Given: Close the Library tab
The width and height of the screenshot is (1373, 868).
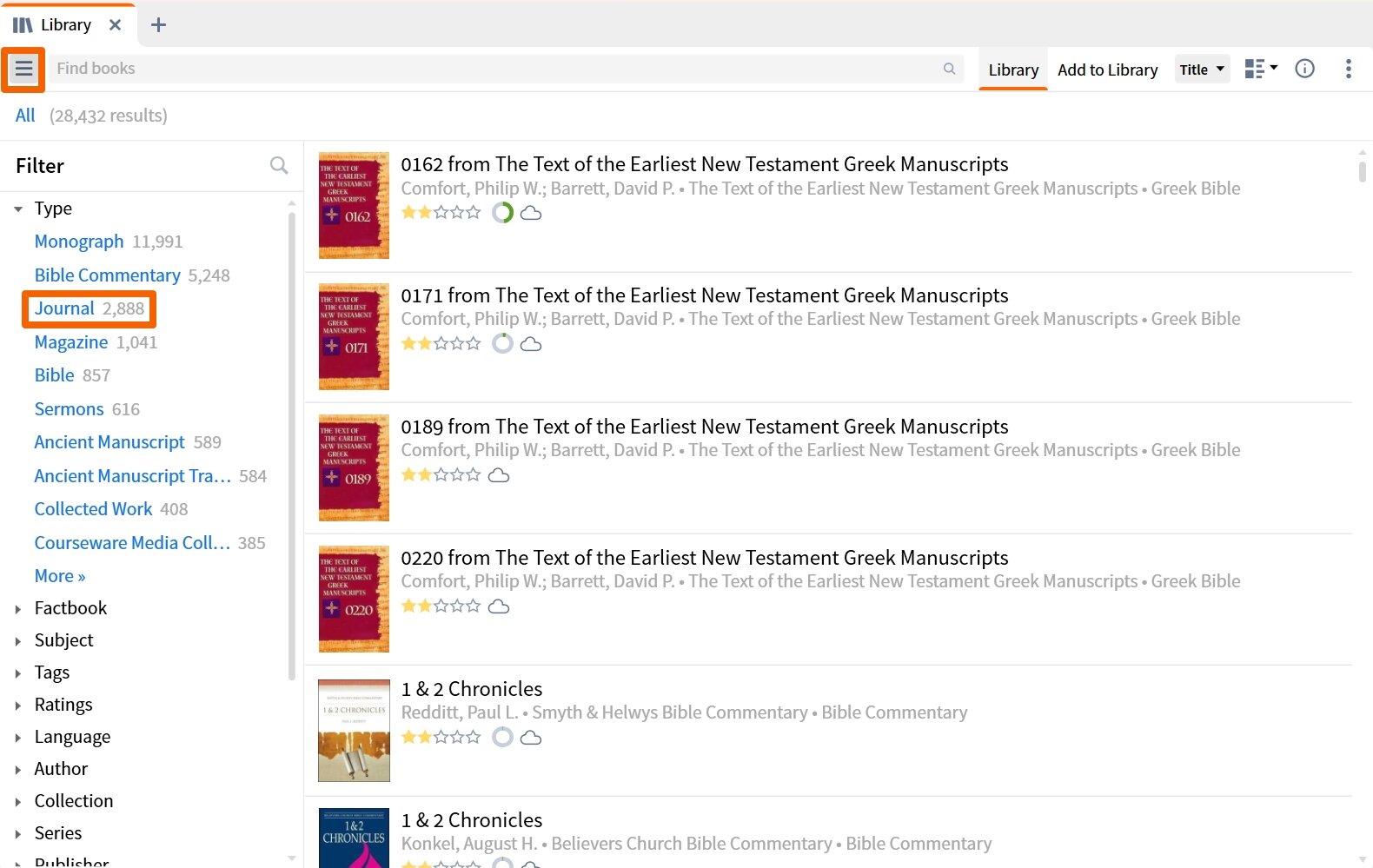Looking at the screenshot, I should [x=115, y=25].
